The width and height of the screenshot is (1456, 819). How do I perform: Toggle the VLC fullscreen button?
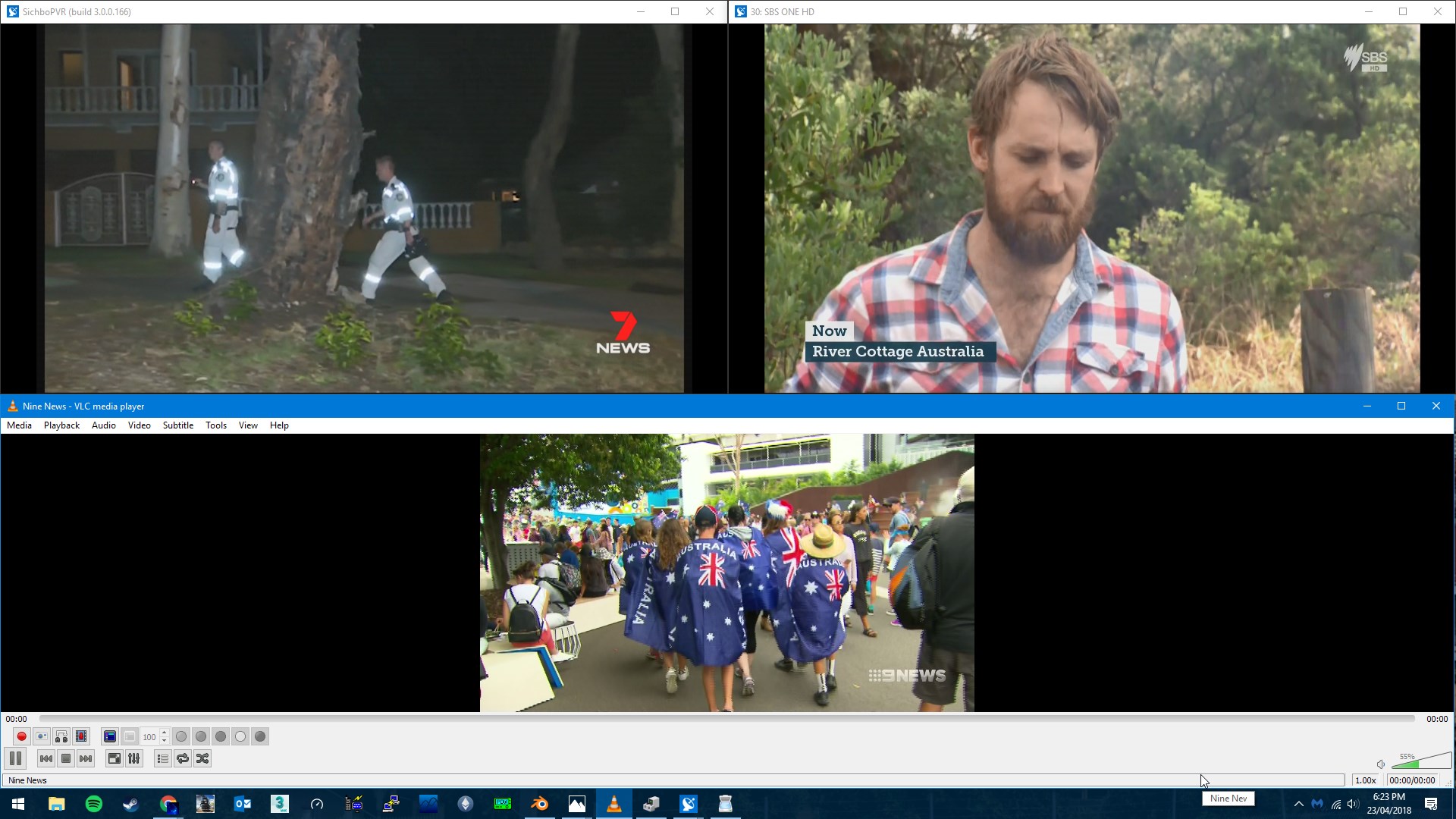[115, 758]
